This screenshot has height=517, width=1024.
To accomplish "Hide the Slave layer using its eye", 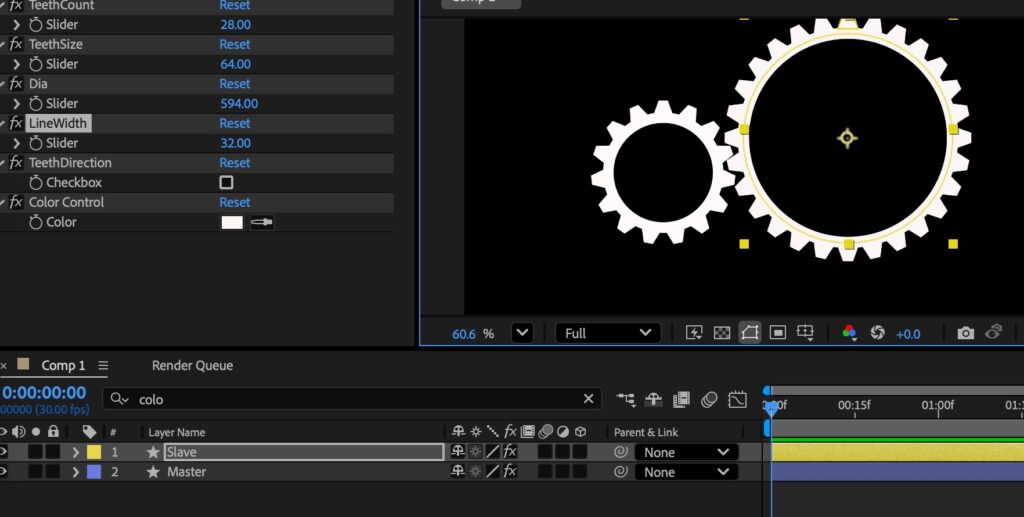I will point(3,452).
